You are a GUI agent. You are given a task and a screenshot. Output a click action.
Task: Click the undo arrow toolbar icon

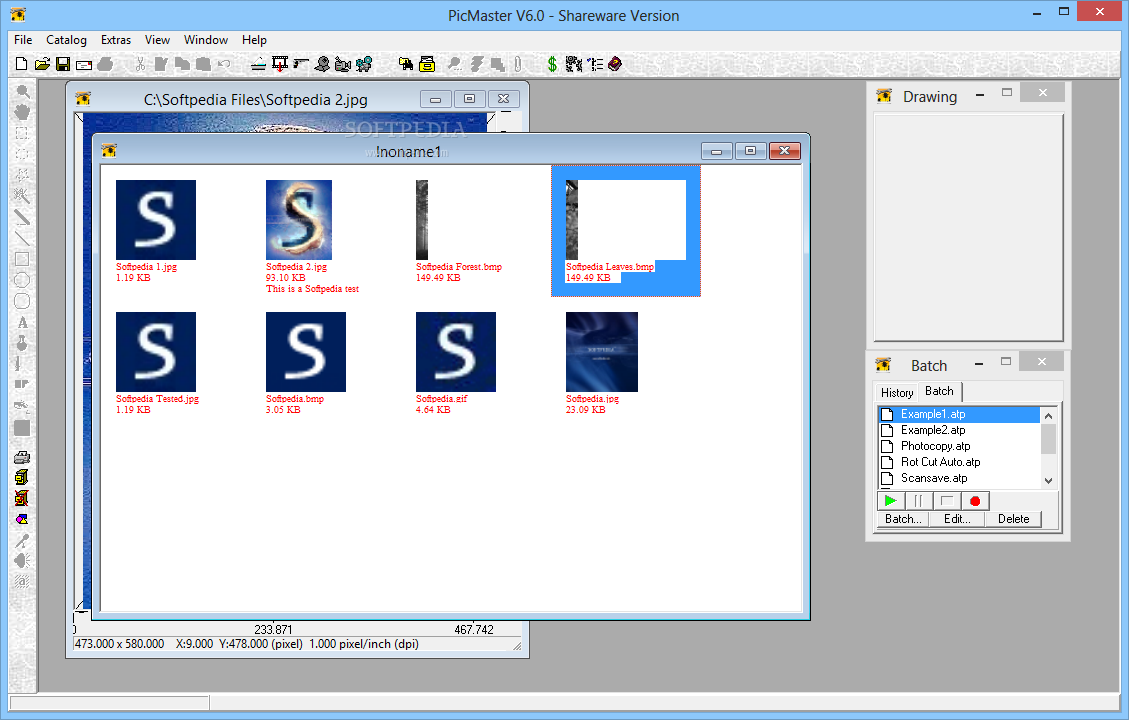point(225,64)
